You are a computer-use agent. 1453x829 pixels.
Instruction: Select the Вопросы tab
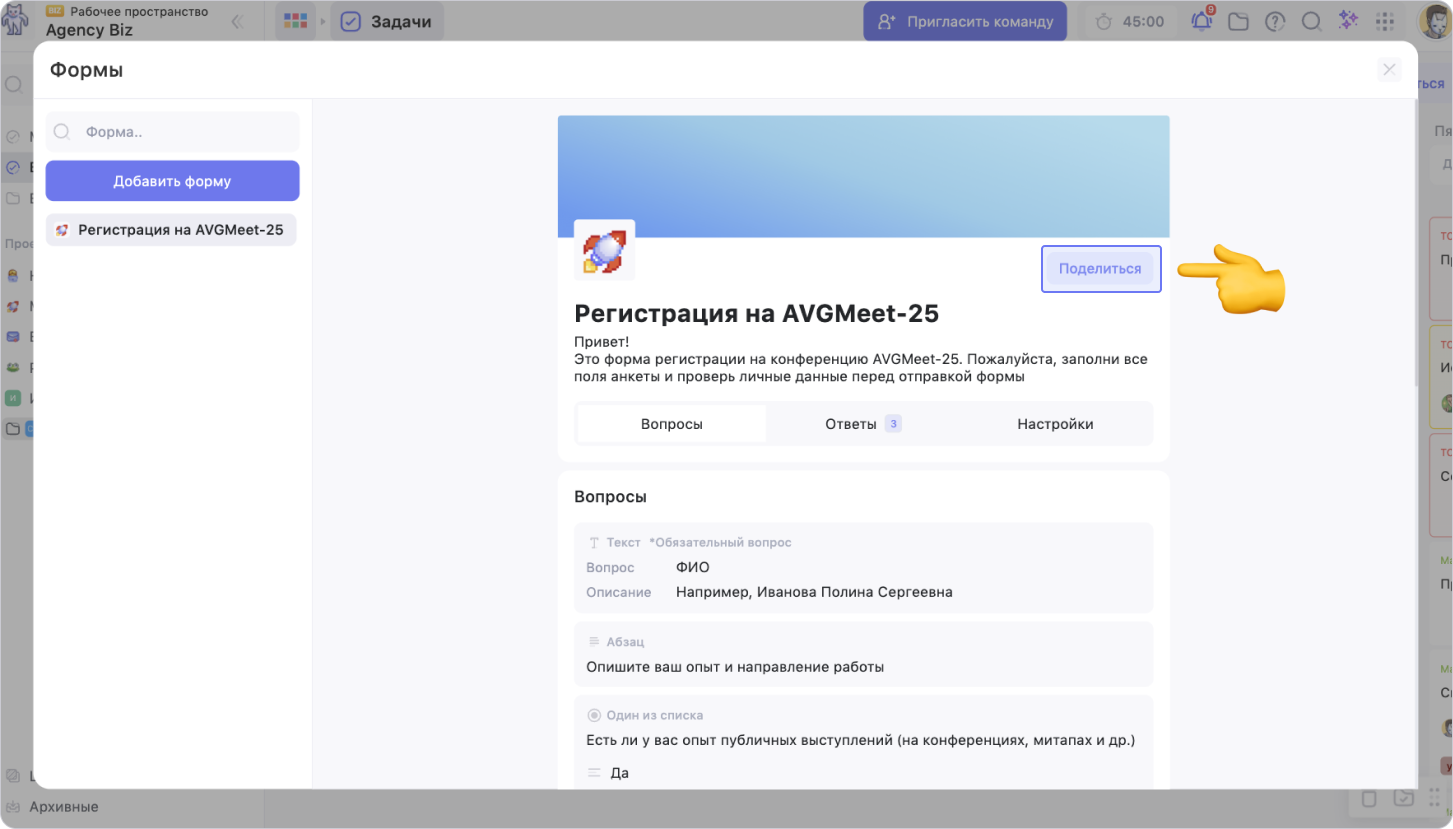671,424
